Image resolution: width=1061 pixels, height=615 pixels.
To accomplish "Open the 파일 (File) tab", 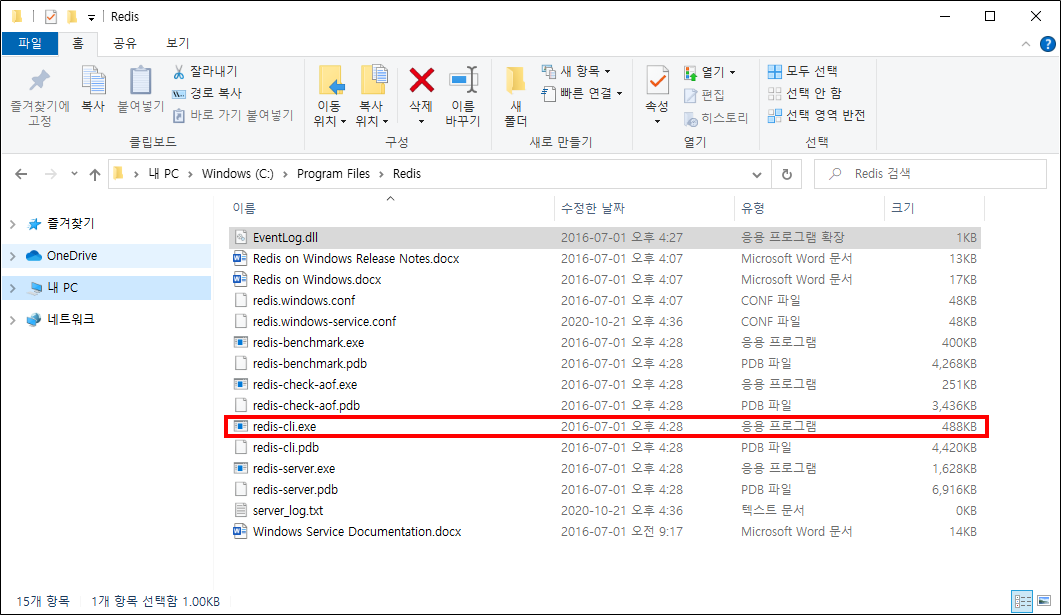I will coord(30,43).
